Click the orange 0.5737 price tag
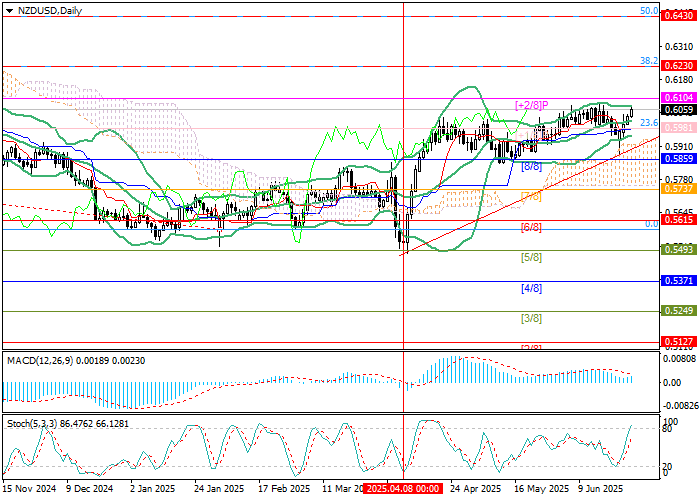 (x=678, y=188)
